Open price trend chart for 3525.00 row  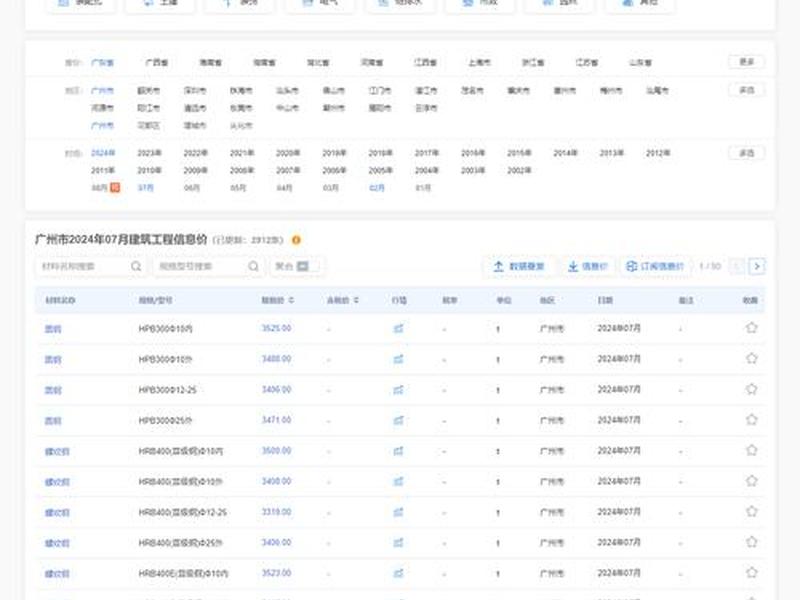pyautogui.click(x=398, y=329)
